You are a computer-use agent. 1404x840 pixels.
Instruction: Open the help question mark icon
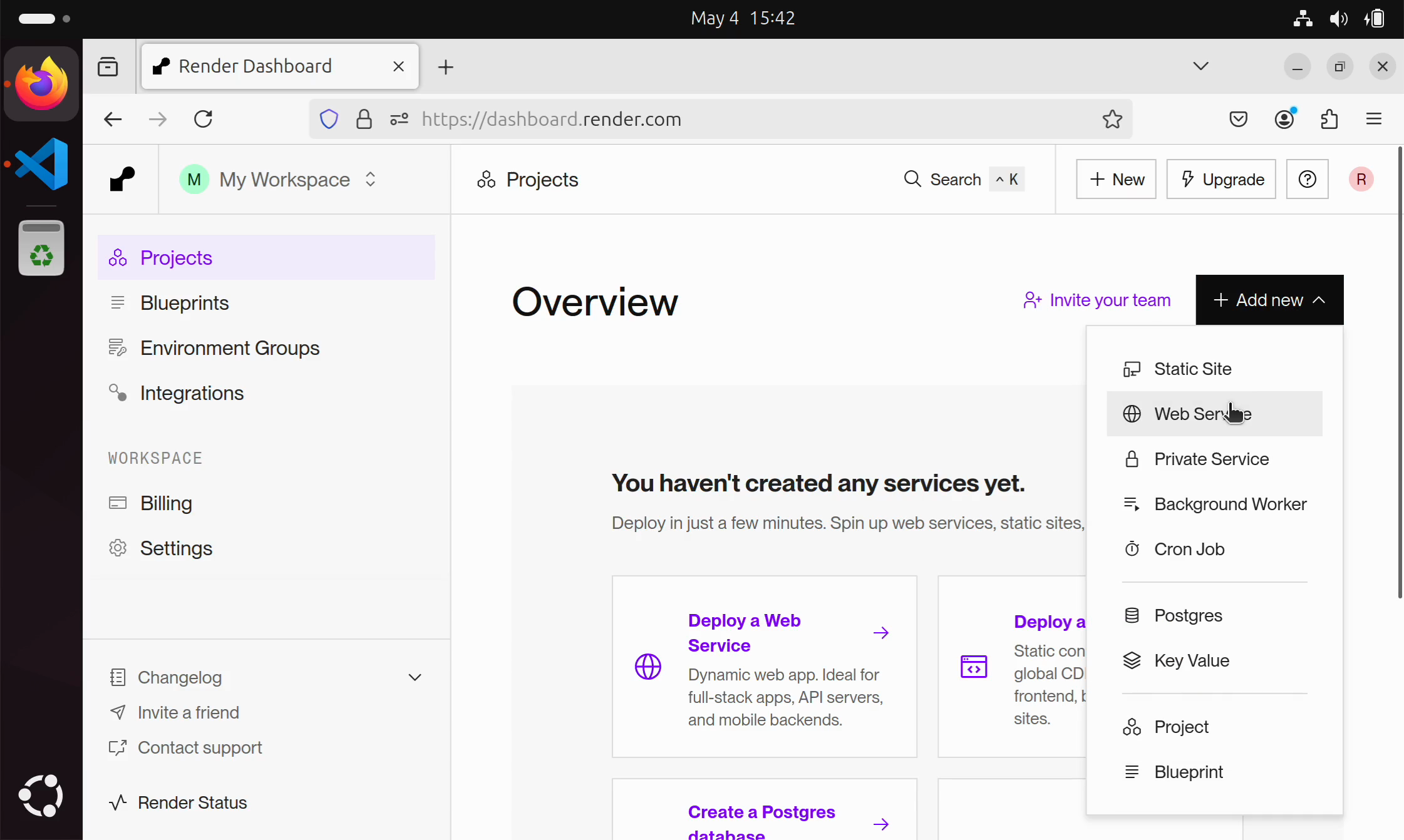(x=1307, y=180)
